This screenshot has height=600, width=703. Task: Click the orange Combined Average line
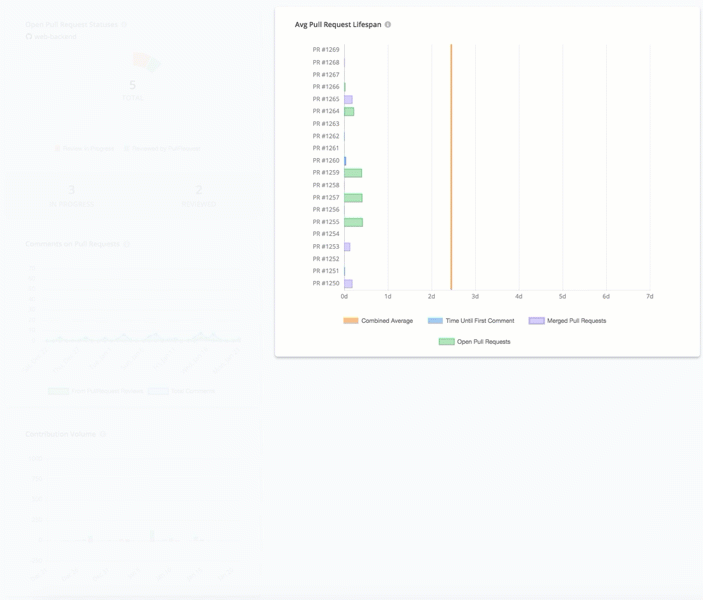[x=451, y=167]
